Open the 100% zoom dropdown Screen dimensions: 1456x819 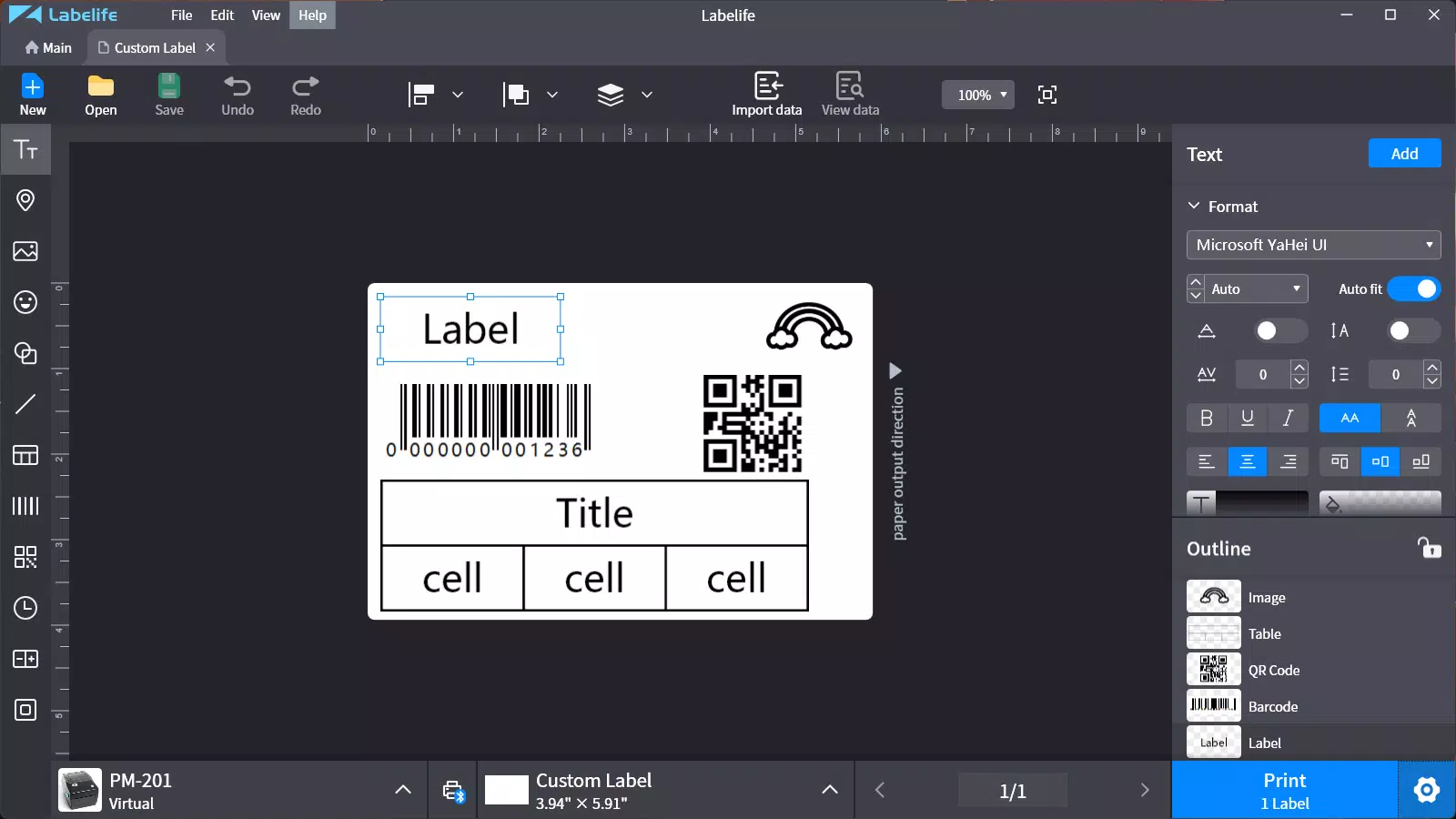click(x=978, y=95)
